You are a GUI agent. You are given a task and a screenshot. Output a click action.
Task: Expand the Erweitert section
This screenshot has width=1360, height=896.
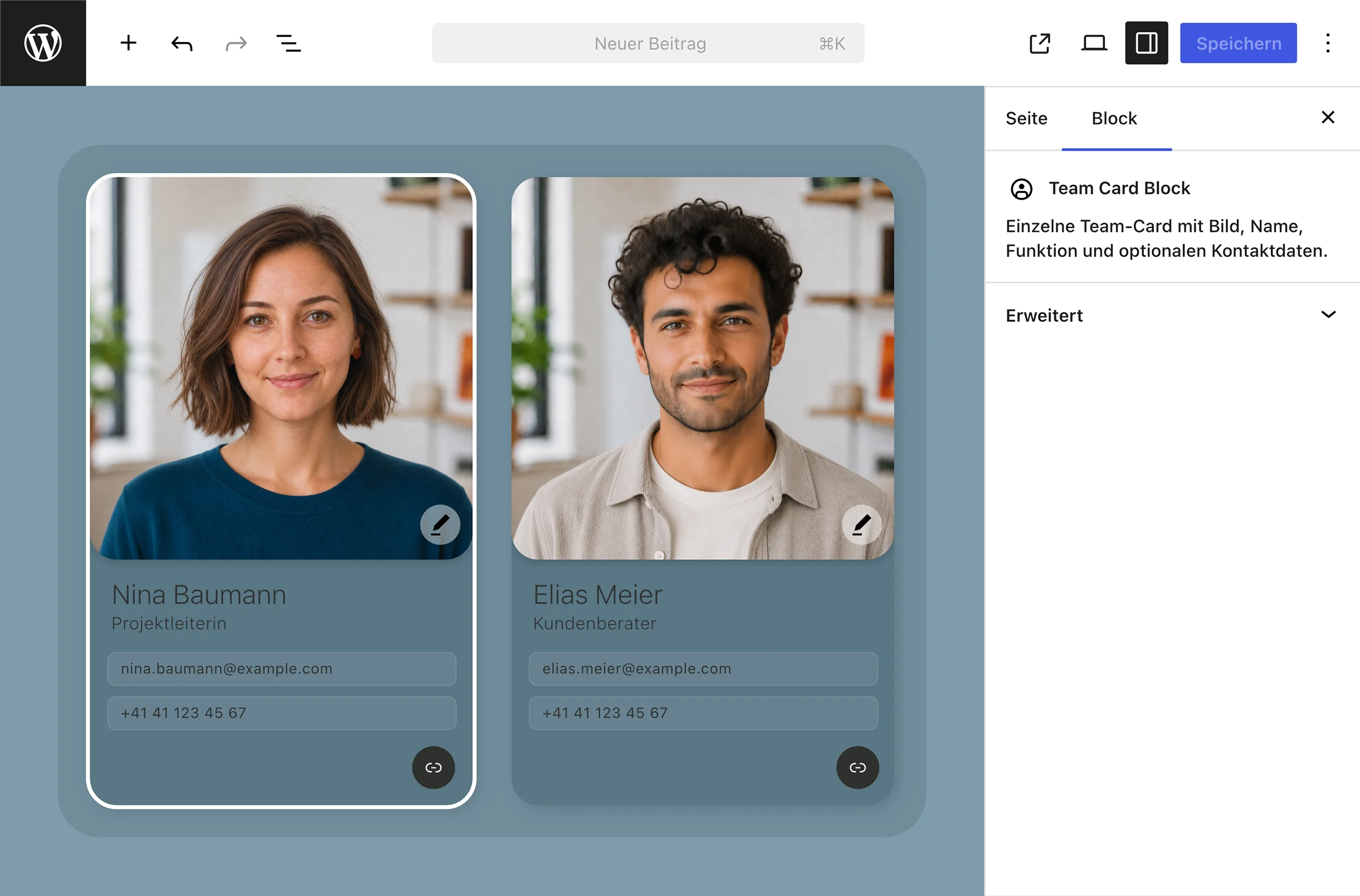pyautogui.click(x=1171, y=315)
